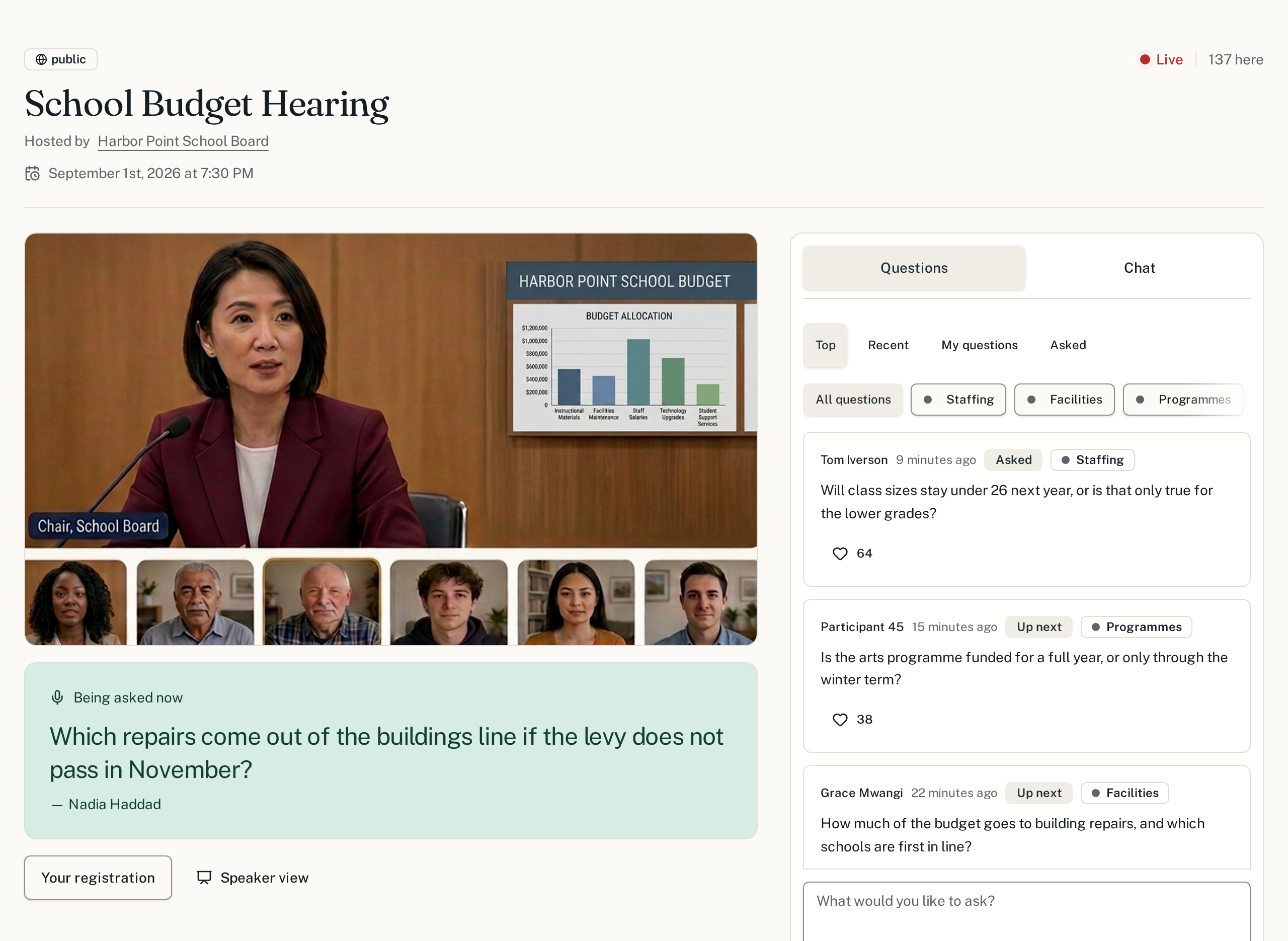Screen dimensions: 1288x941
Task: Select the thumbnail of man with gray mustache
Action: pyautogui.click(x=195, y=602)
